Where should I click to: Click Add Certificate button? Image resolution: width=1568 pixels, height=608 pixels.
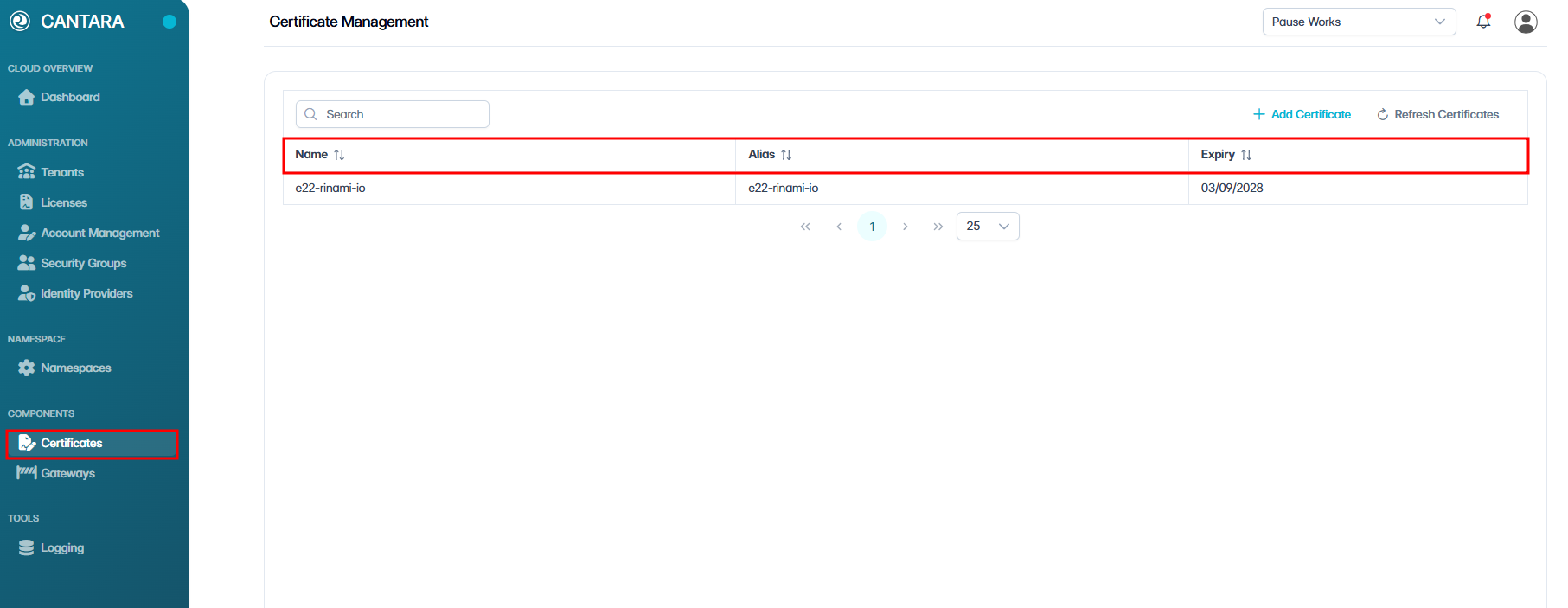pos(1302,114)
